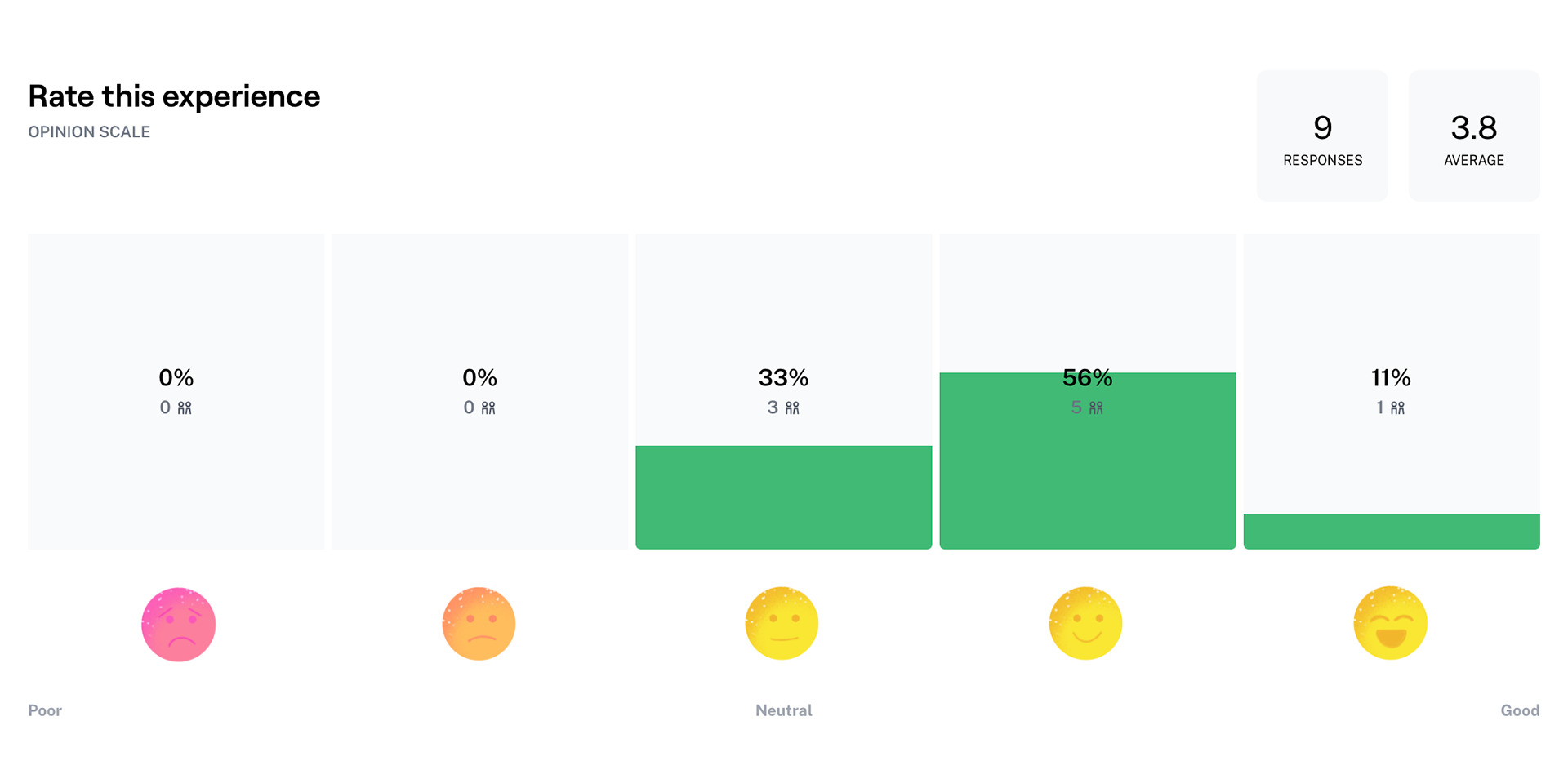Select the 56% green bar
Viewport: 1568px width, 770px height.
[1088, 461]
